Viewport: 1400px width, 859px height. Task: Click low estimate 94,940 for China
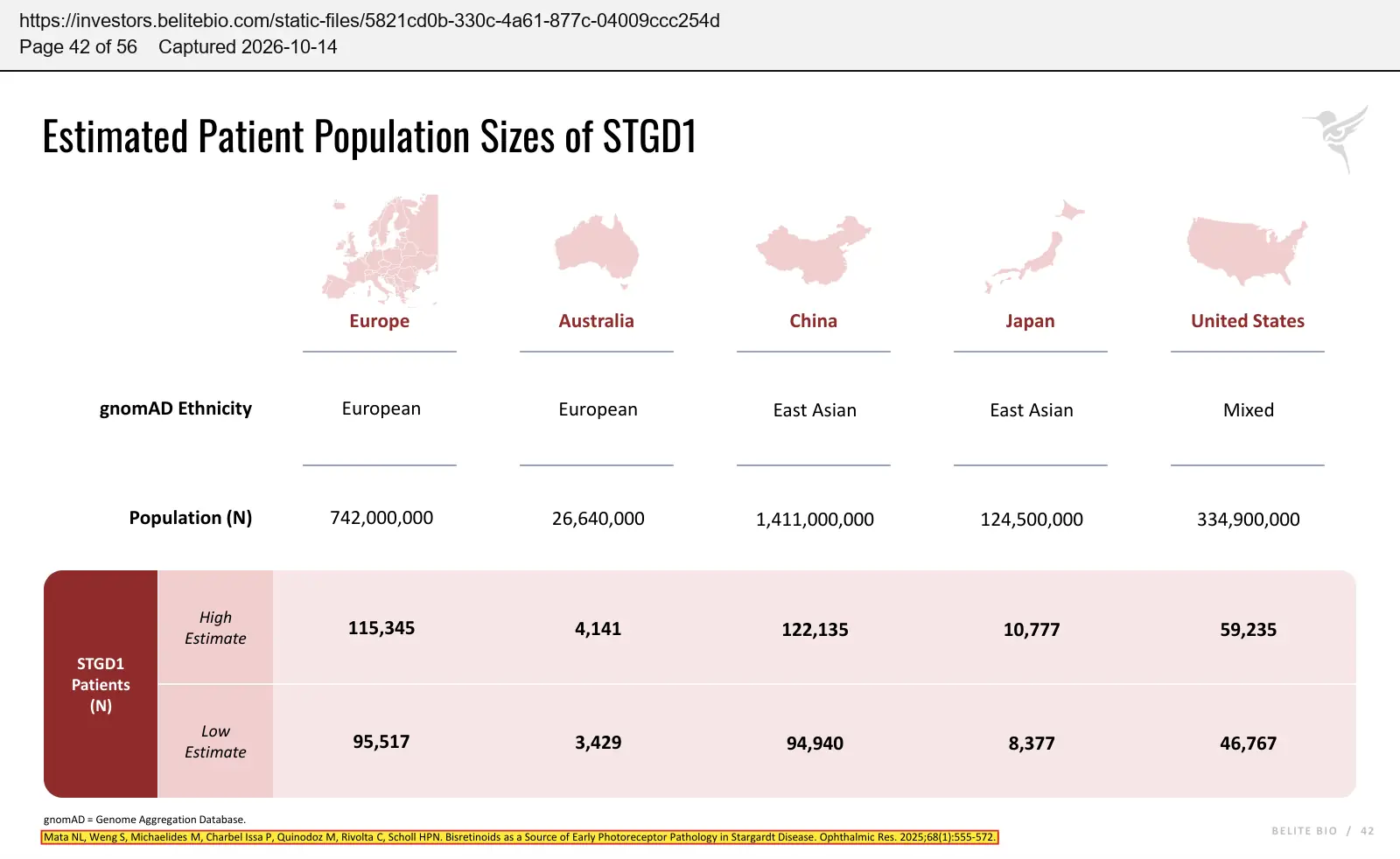(x=815, y=744)
